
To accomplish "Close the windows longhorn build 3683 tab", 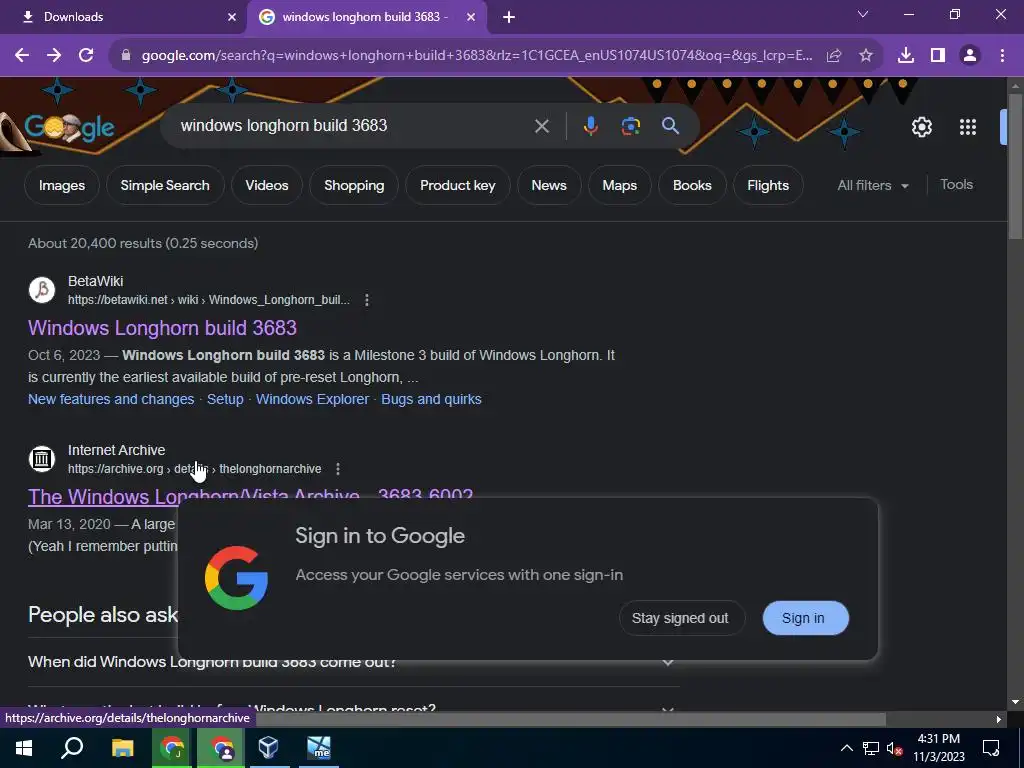I will coord(471,17).
